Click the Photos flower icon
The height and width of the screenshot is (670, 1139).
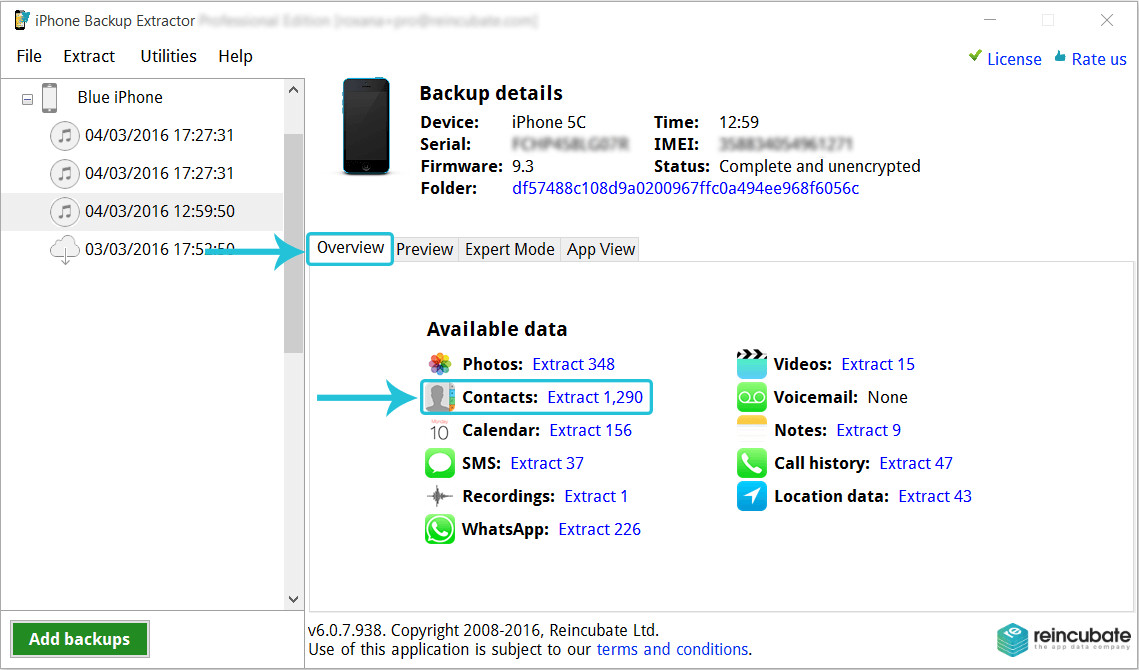439,363
